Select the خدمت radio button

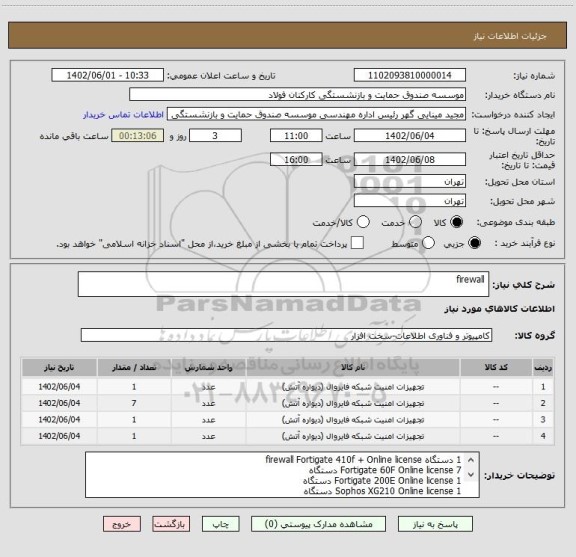click(x=415, y=222)
